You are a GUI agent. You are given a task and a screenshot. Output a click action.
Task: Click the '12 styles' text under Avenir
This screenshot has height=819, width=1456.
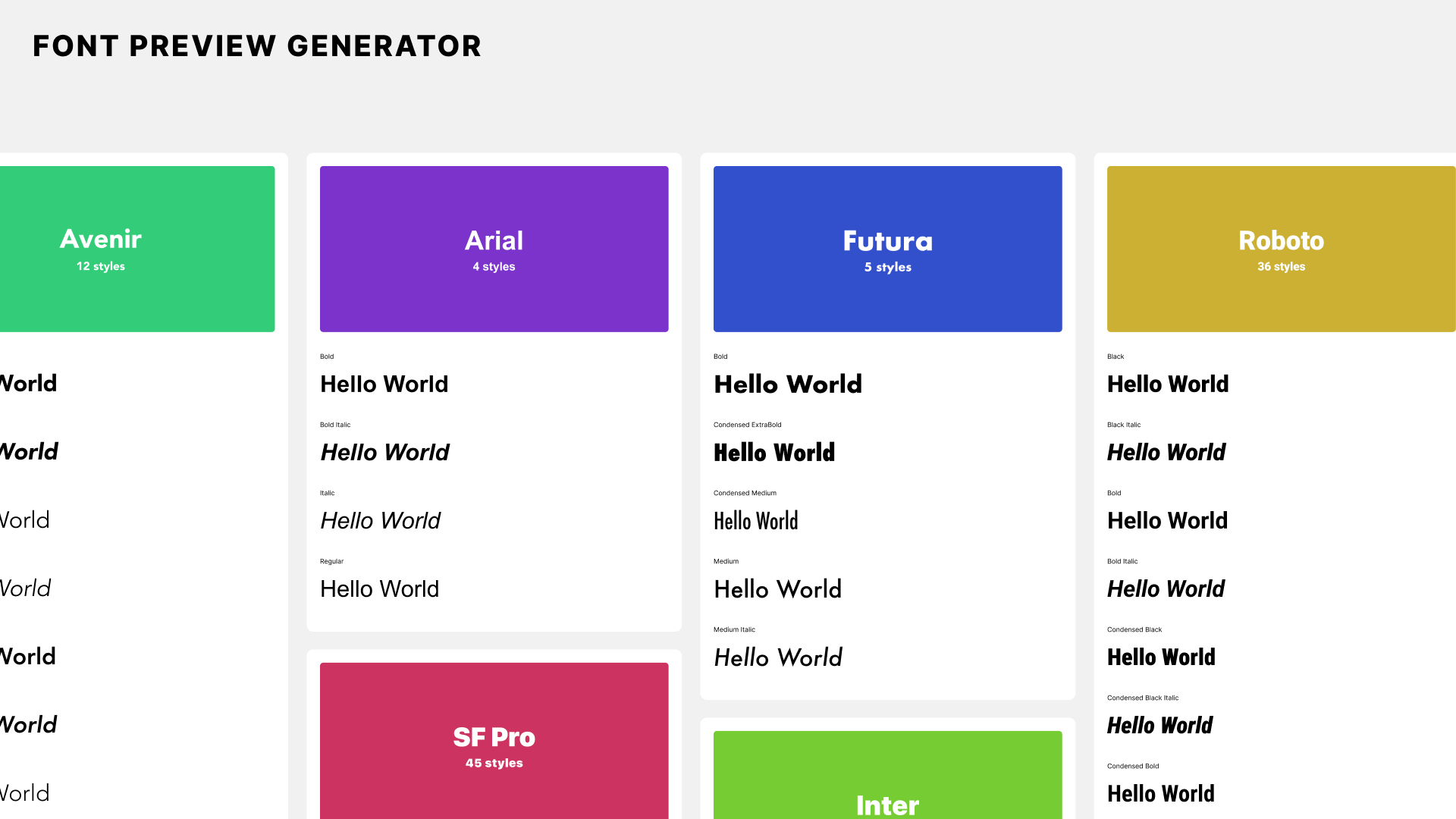coord(101,266)
